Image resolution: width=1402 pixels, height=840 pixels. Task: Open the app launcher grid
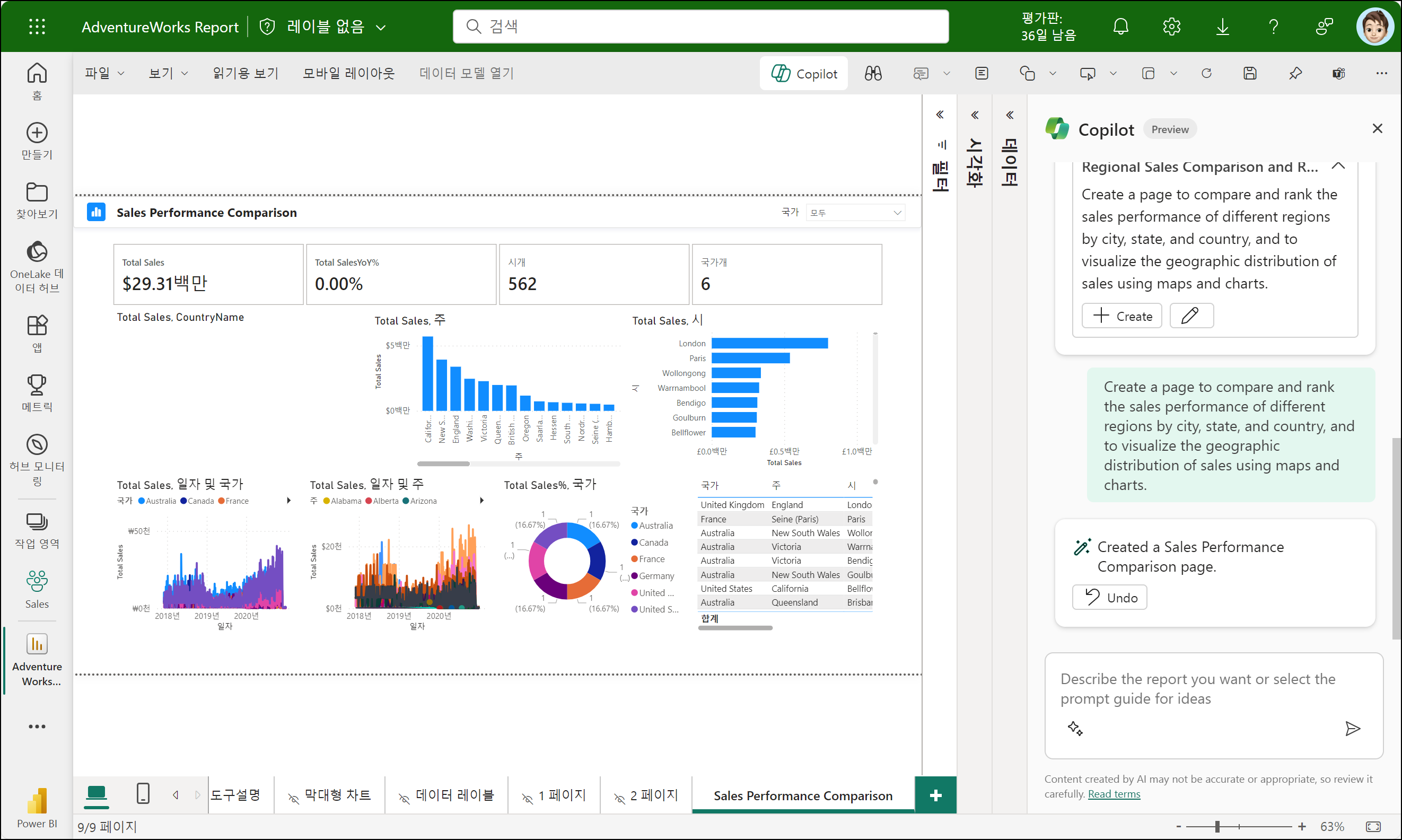(x=37, y=27)
